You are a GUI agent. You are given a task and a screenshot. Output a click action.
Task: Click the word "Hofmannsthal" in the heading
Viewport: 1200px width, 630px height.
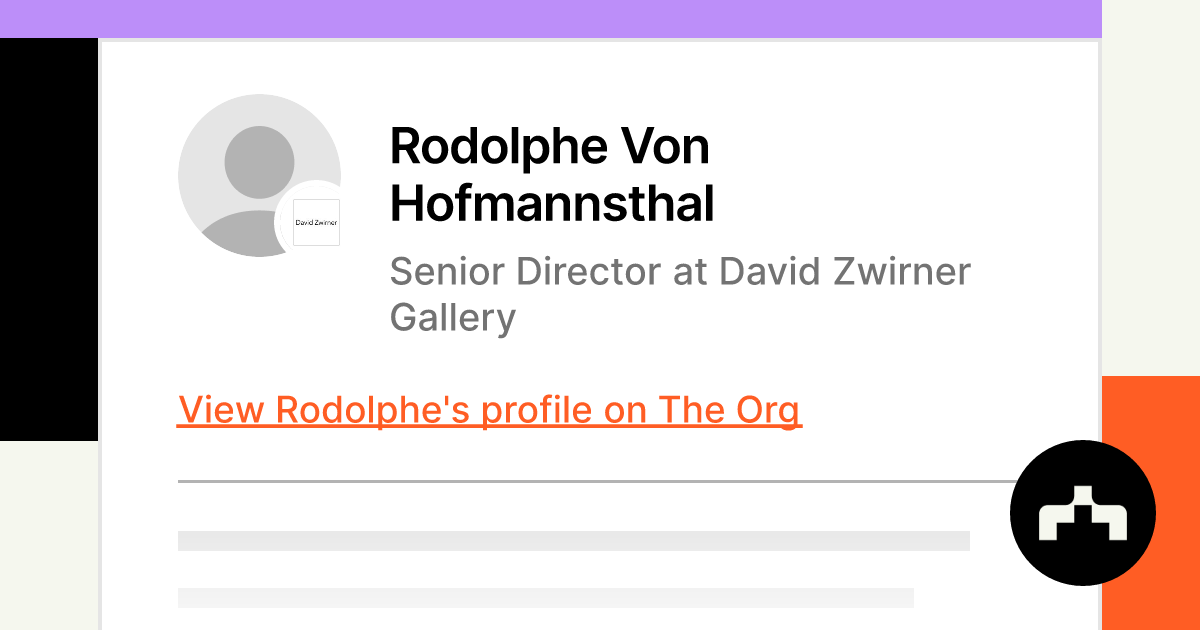(552, 204)
